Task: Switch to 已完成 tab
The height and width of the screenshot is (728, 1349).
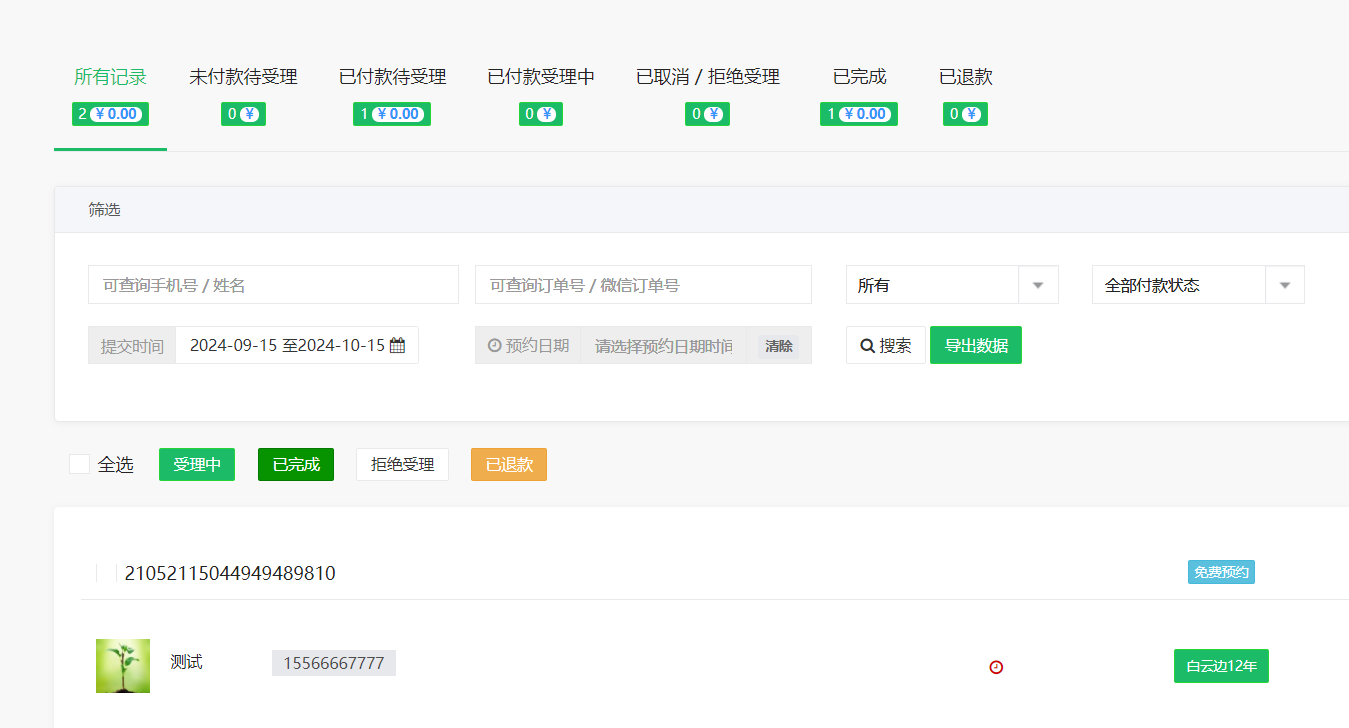Action: coord(859,77)
